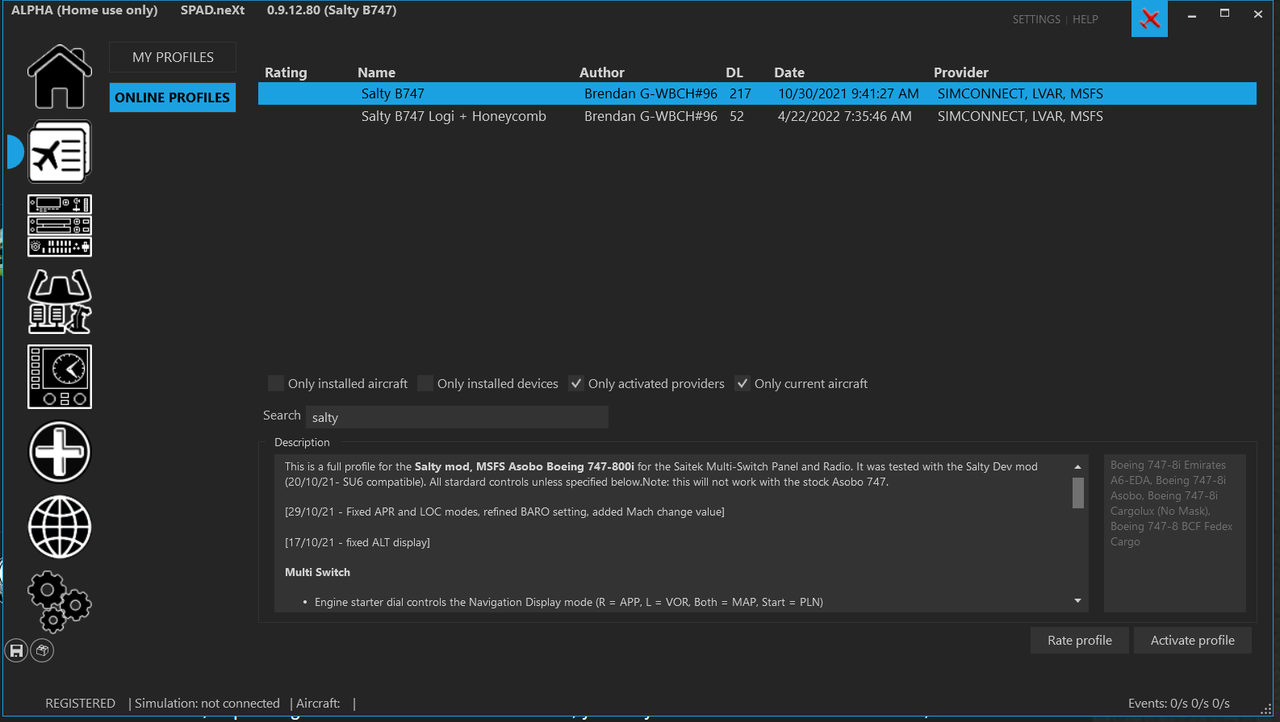
Task: Open SETTINGS in the title bar
Action: pyautogui.click(x=1036, y=19)
